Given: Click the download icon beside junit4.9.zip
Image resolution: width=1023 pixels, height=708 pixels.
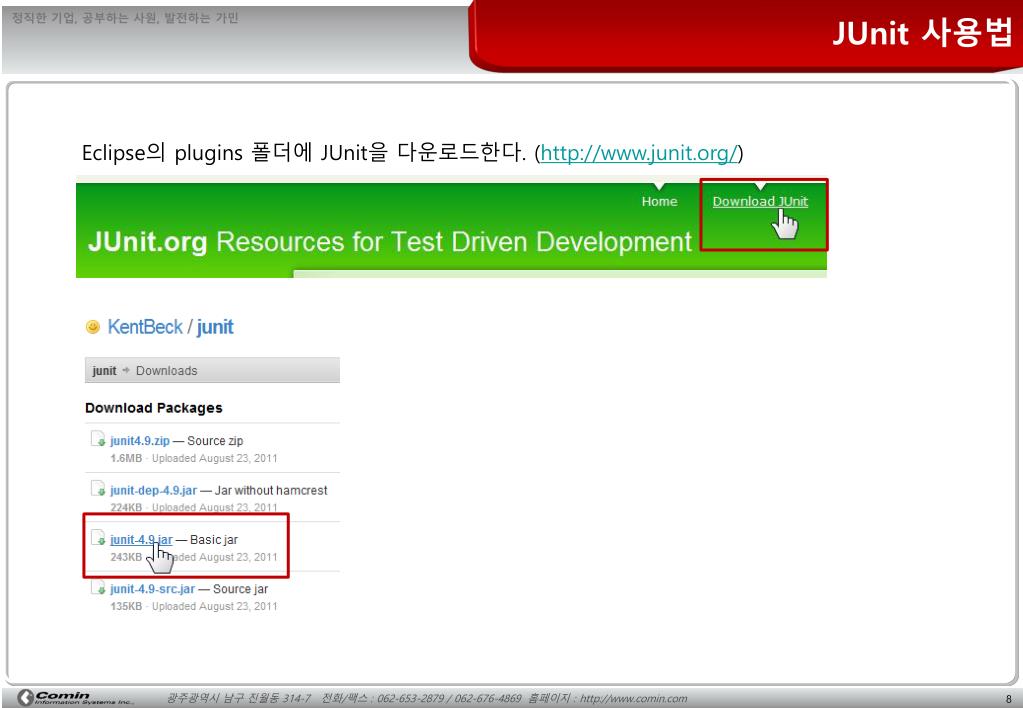Looking at the screenshot, I should coord(98,439).
